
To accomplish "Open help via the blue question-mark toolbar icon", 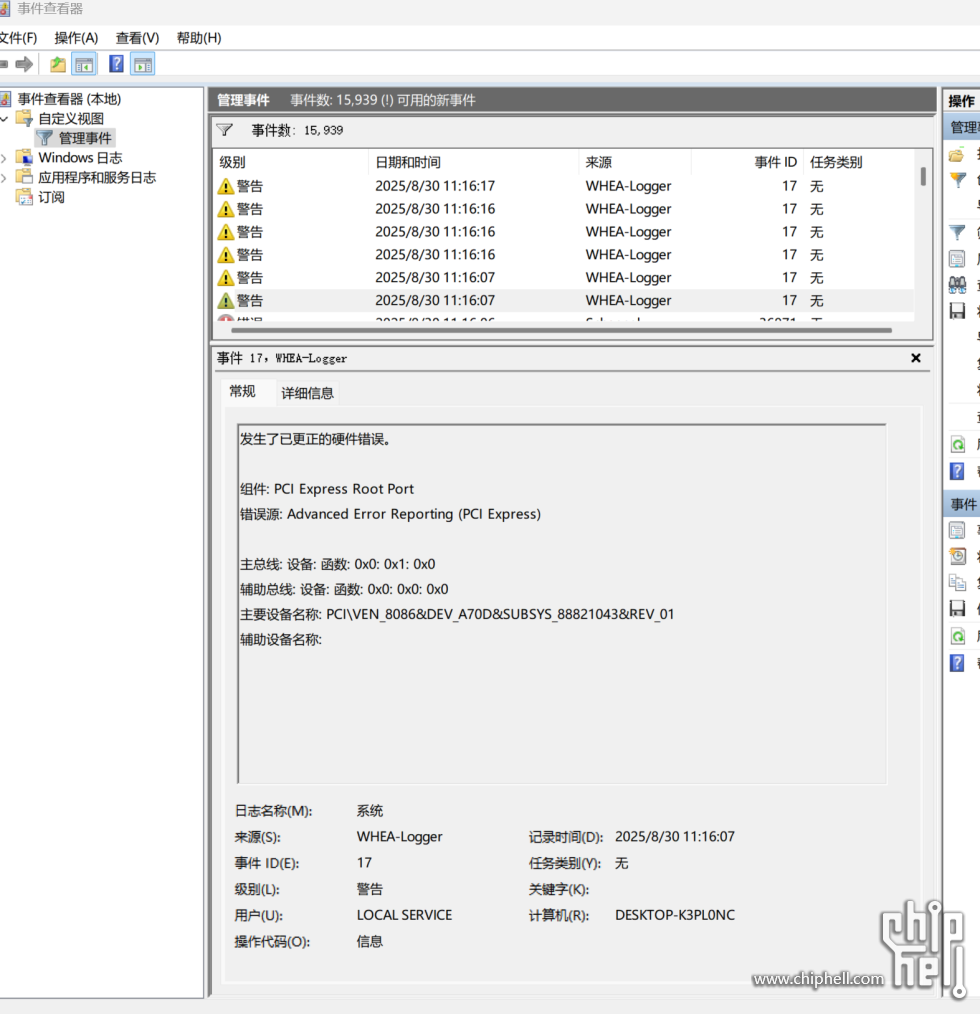I will tap(116, 64).
